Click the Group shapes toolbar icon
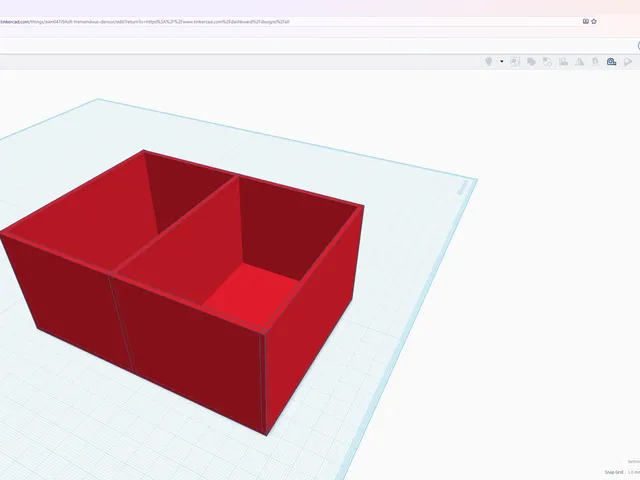 click(x=531, y=62)
